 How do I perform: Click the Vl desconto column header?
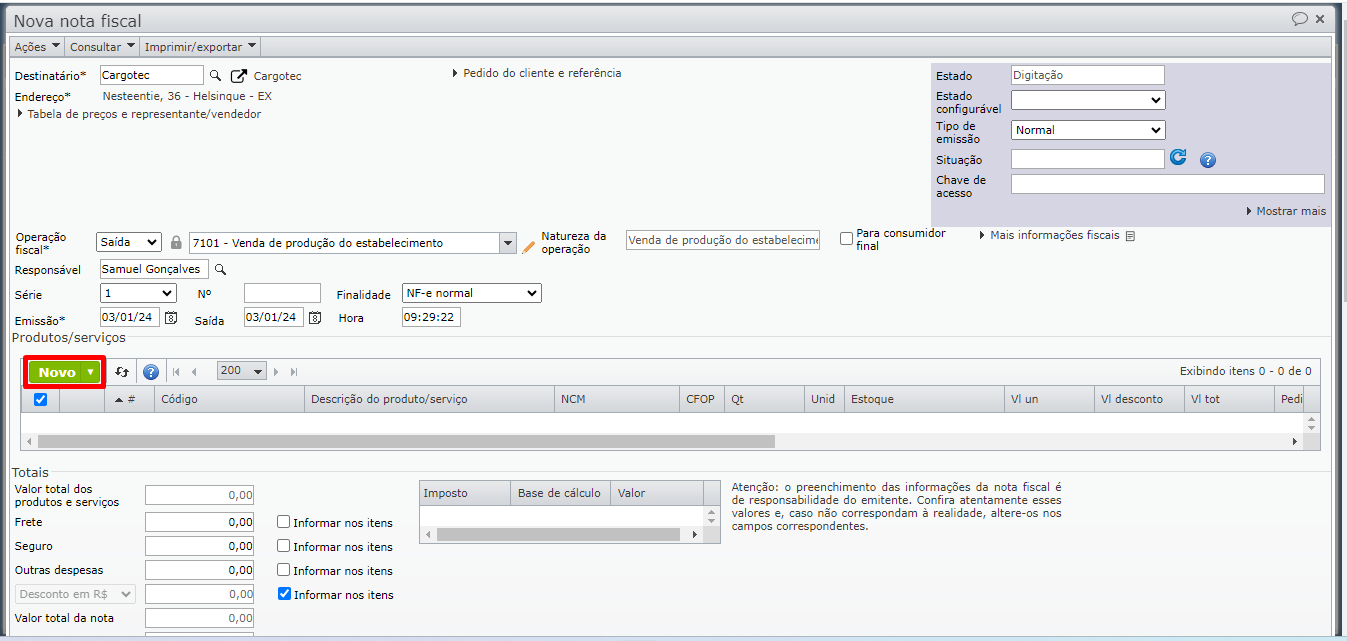[1139, 399]
